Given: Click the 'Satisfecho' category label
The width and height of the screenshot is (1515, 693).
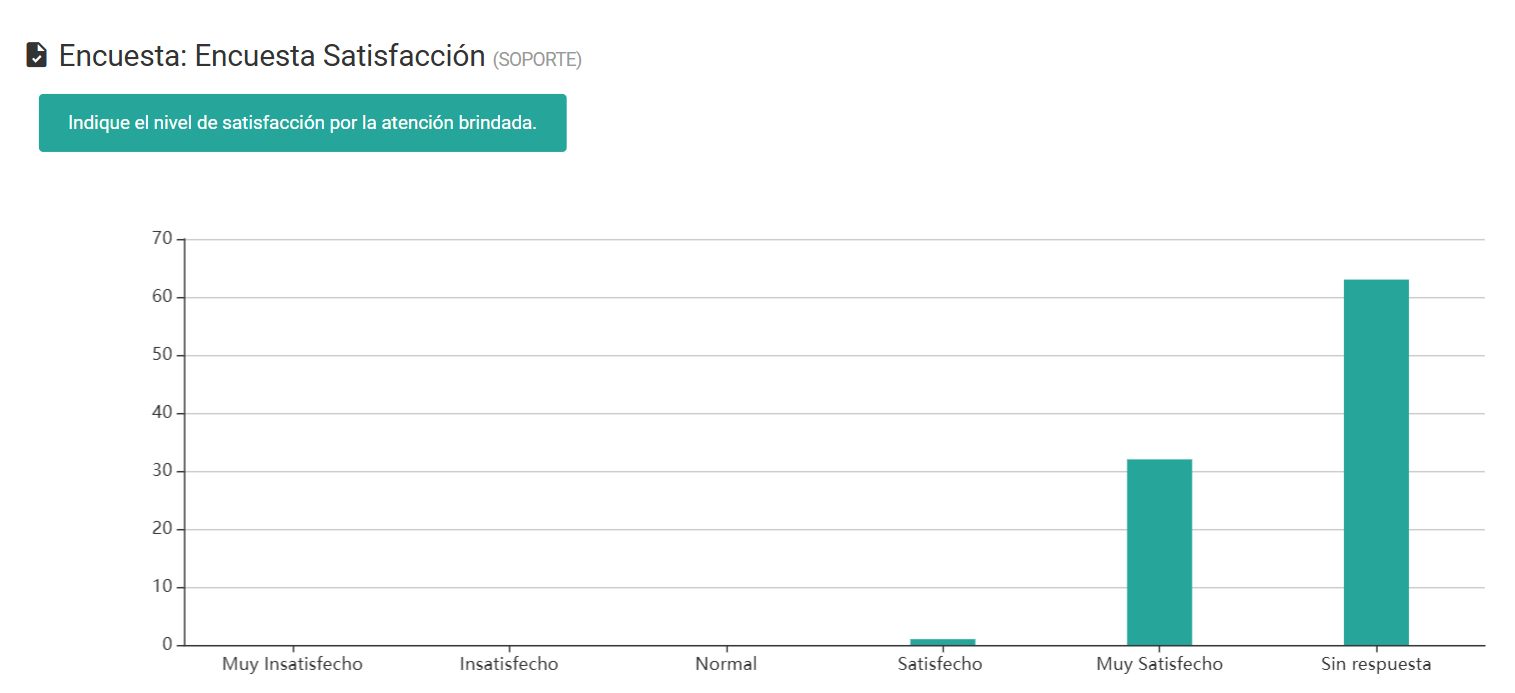Looking at the screenshot, I should (x=940, y=663).
